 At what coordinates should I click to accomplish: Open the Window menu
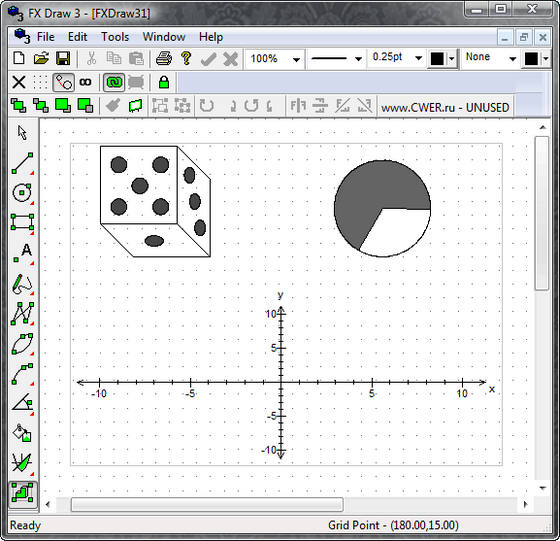(164, 37)
